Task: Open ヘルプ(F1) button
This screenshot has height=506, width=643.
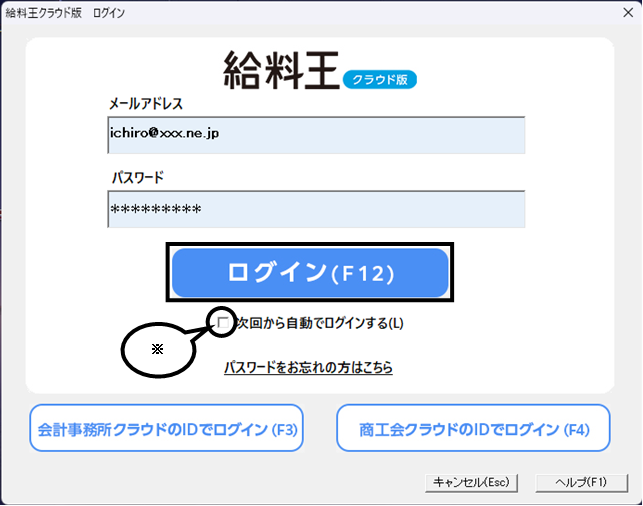Action: point(581,483)
